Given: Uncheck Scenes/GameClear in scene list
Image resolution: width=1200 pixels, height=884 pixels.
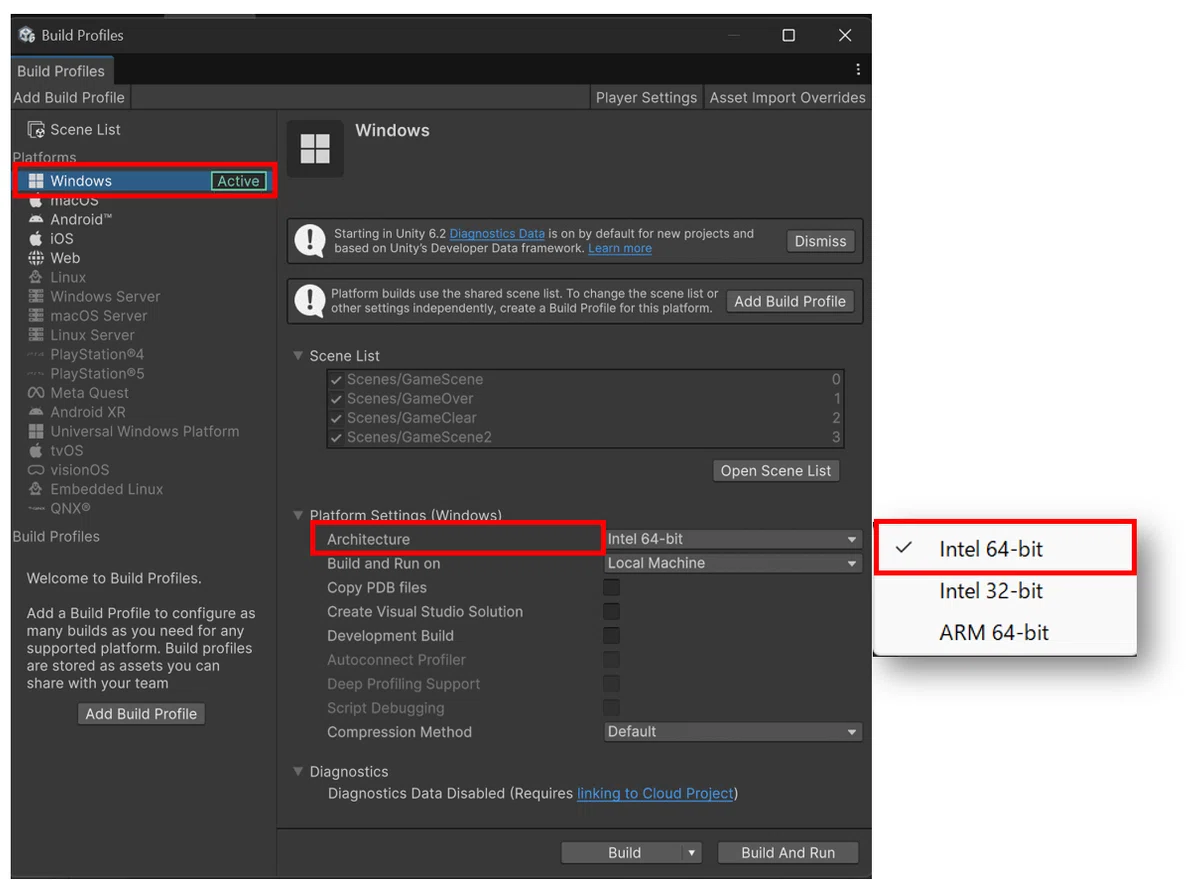Looking at the screenshot, I should (337, 418).
